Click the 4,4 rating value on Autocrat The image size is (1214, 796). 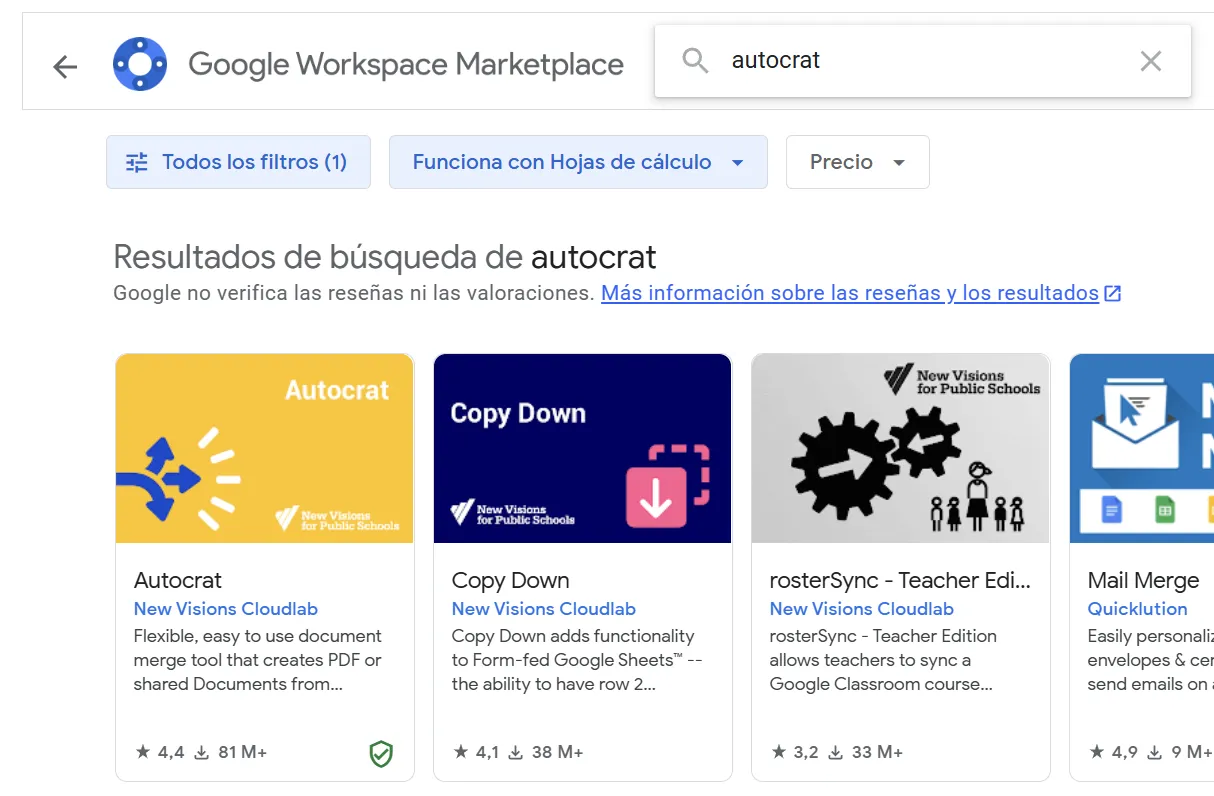point(171,752)
